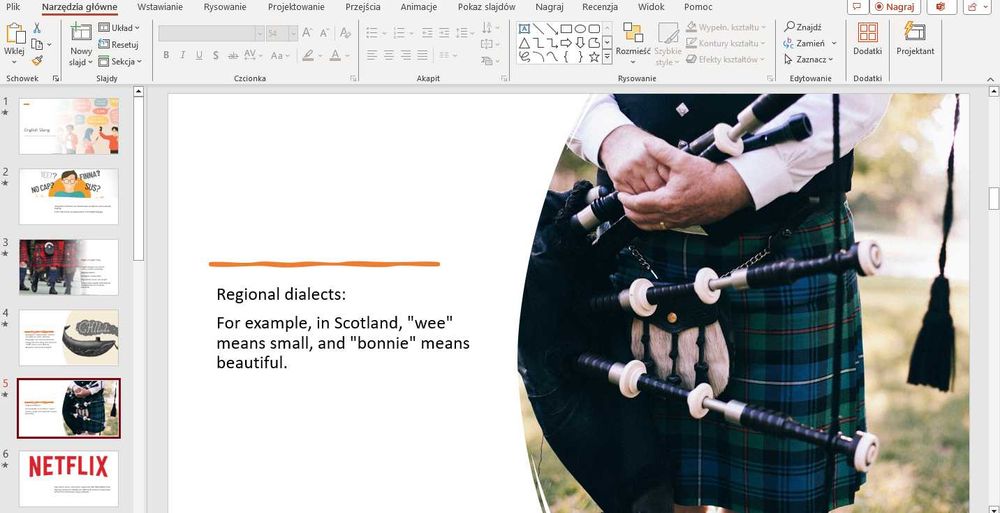Toggle Align Right paragraph
The height and width of the screenshot is (513, 1000).
406,56
